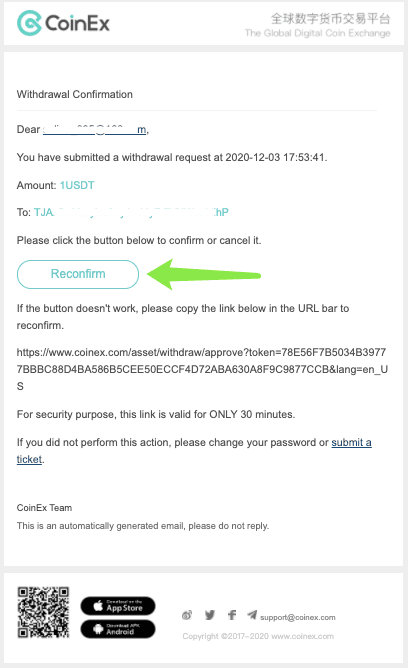Screen dimensions: 408x668
Task: Tap the Android APK download badge
Action: point(118,629)
